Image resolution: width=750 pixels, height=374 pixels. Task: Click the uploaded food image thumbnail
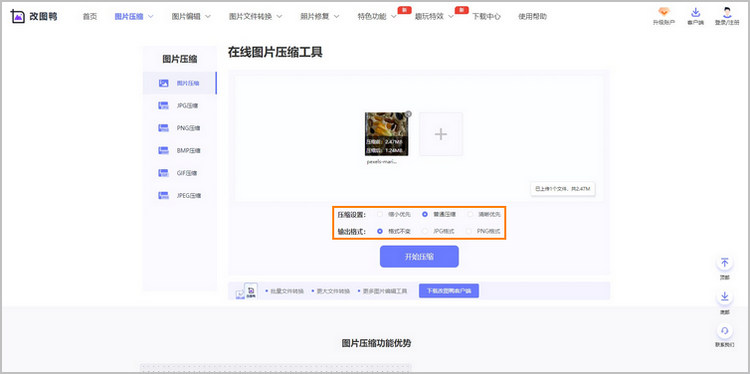[x=386, y=134]
